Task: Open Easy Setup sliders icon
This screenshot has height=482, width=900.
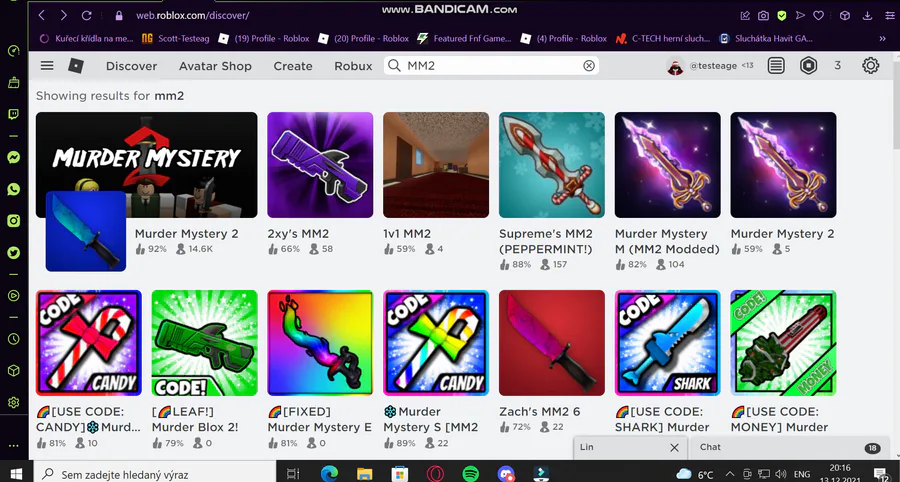Action: 890,15
